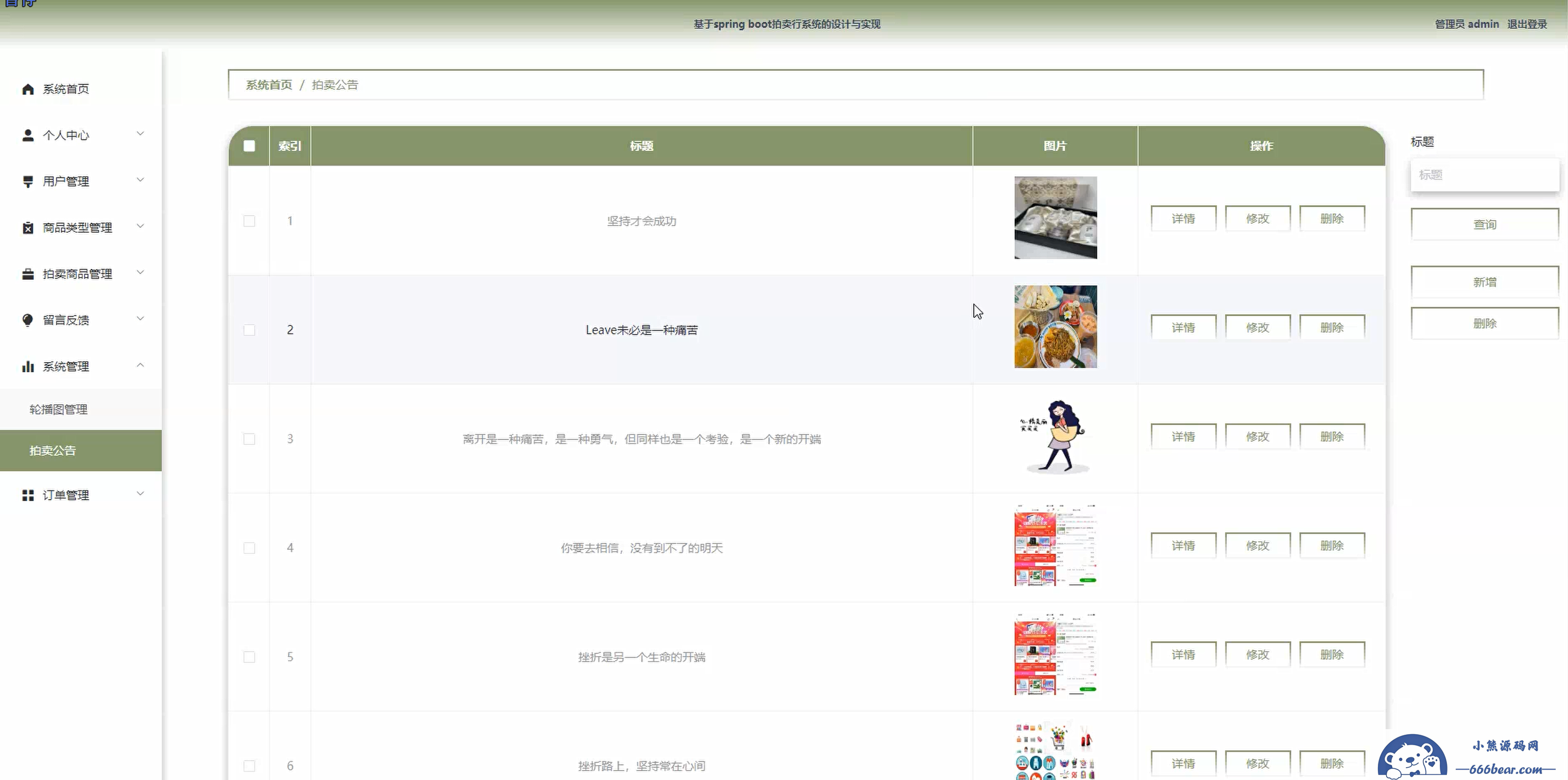Image resolution: width=1568 pixels, height=780 pixels.
Task: Open 详情 for row 5
Action: click(1183, 655)
